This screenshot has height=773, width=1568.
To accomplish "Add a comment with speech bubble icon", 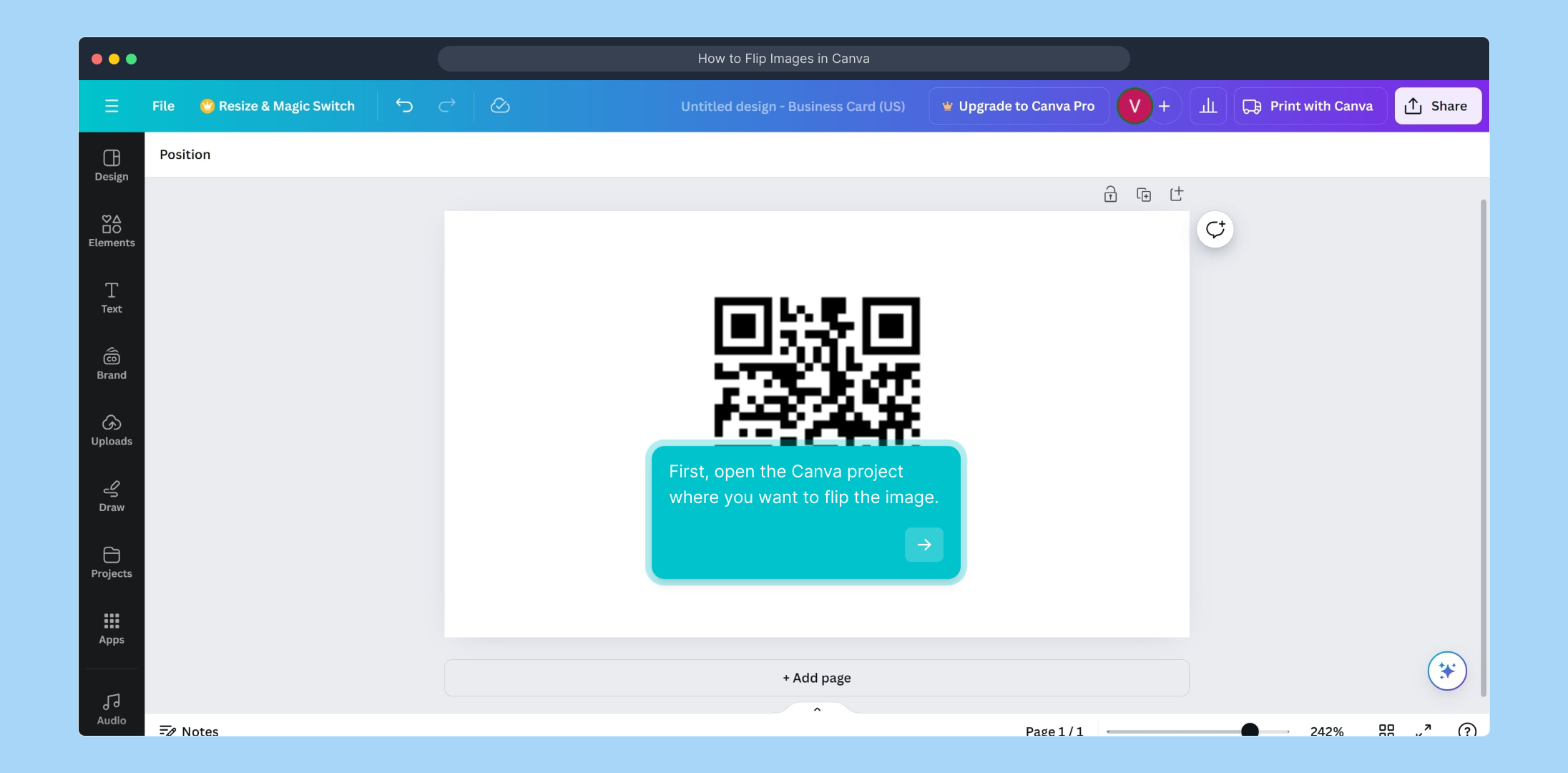I will (1215, 230).
